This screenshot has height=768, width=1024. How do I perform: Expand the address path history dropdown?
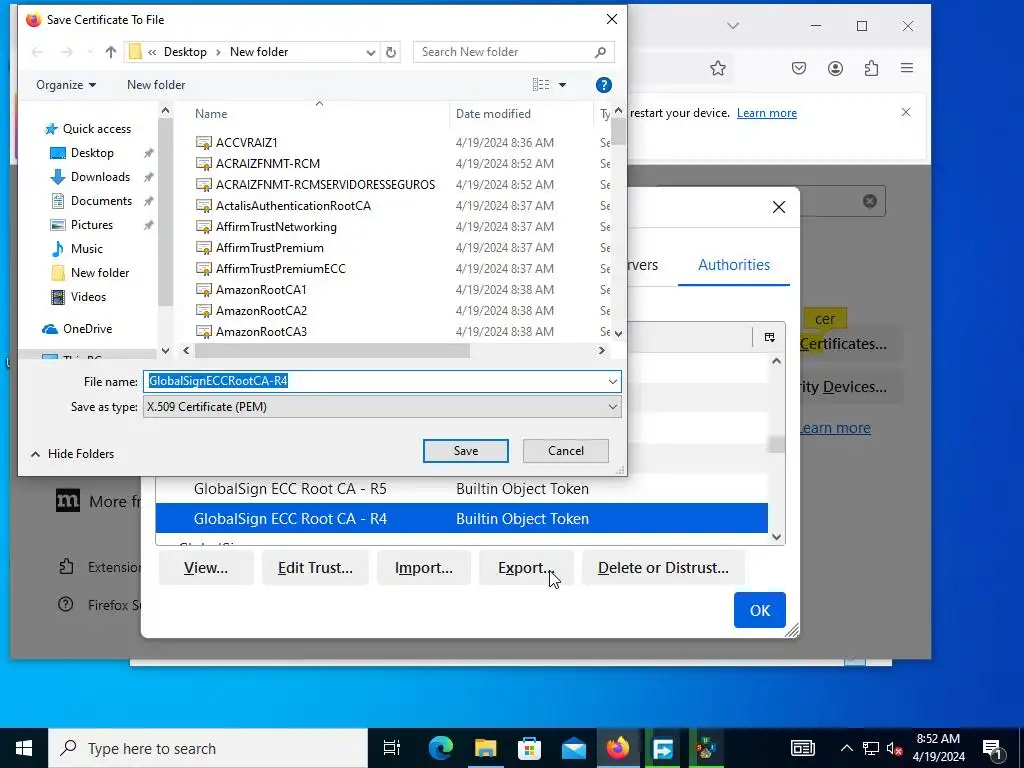[x=370, y=52]
